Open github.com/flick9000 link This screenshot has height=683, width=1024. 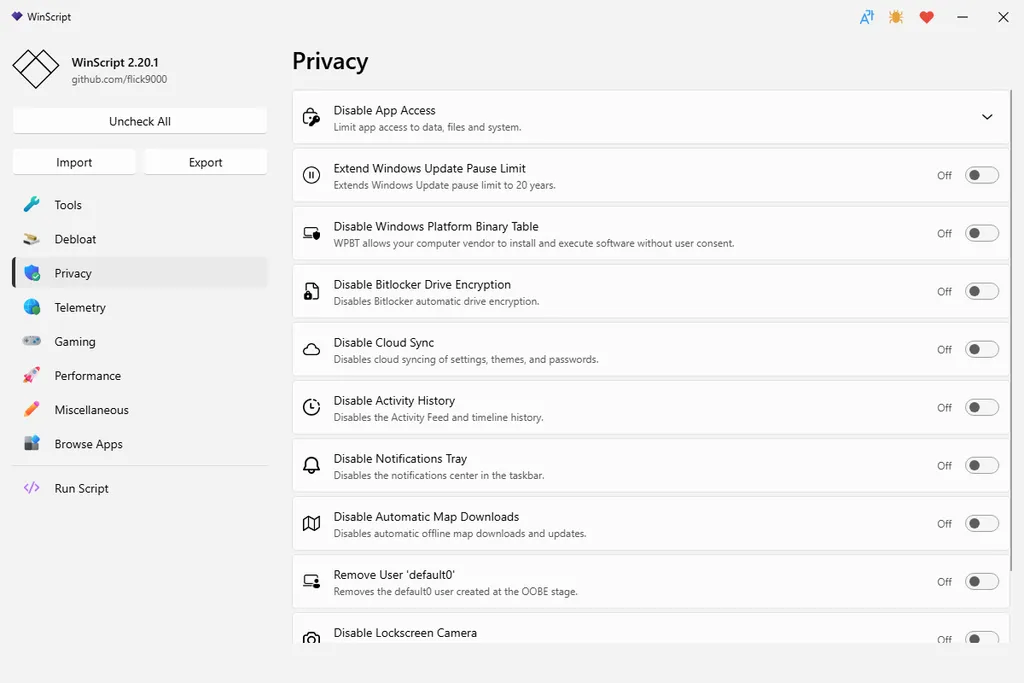[x=120, y=79]
